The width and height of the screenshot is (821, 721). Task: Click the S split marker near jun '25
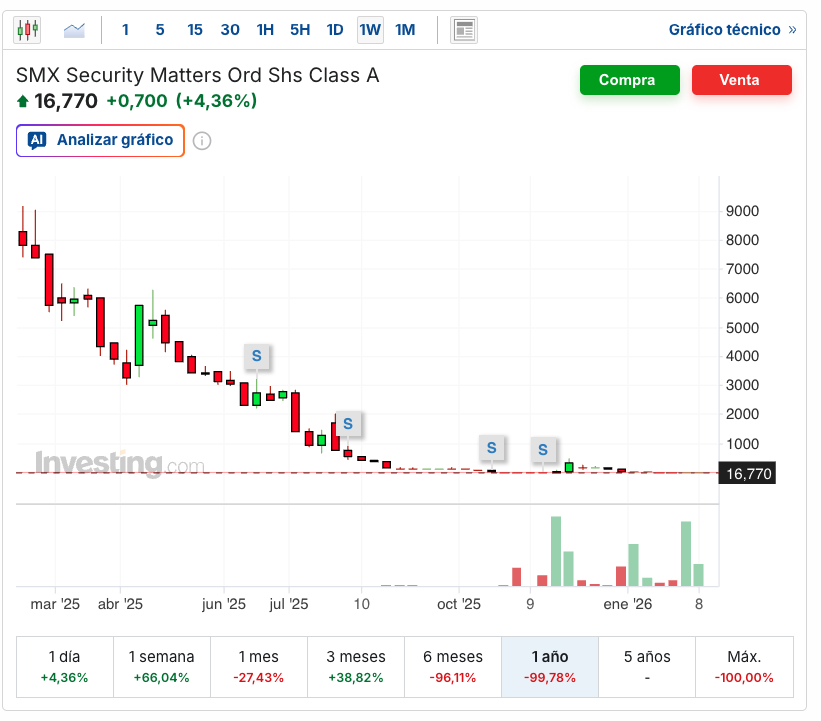[x=256, y=355]
